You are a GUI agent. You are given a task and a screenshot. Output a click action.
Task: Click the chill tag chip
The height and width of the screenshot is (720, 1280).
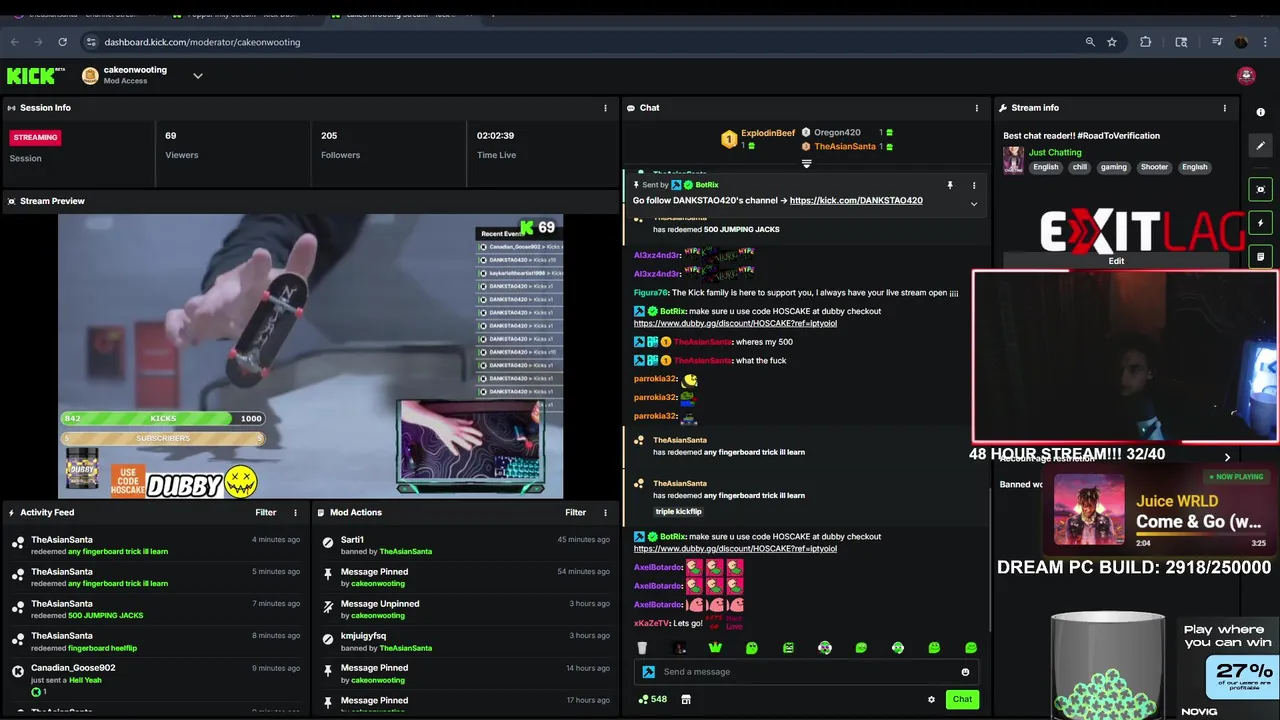pyautogui.click(x=1080, y=167)
